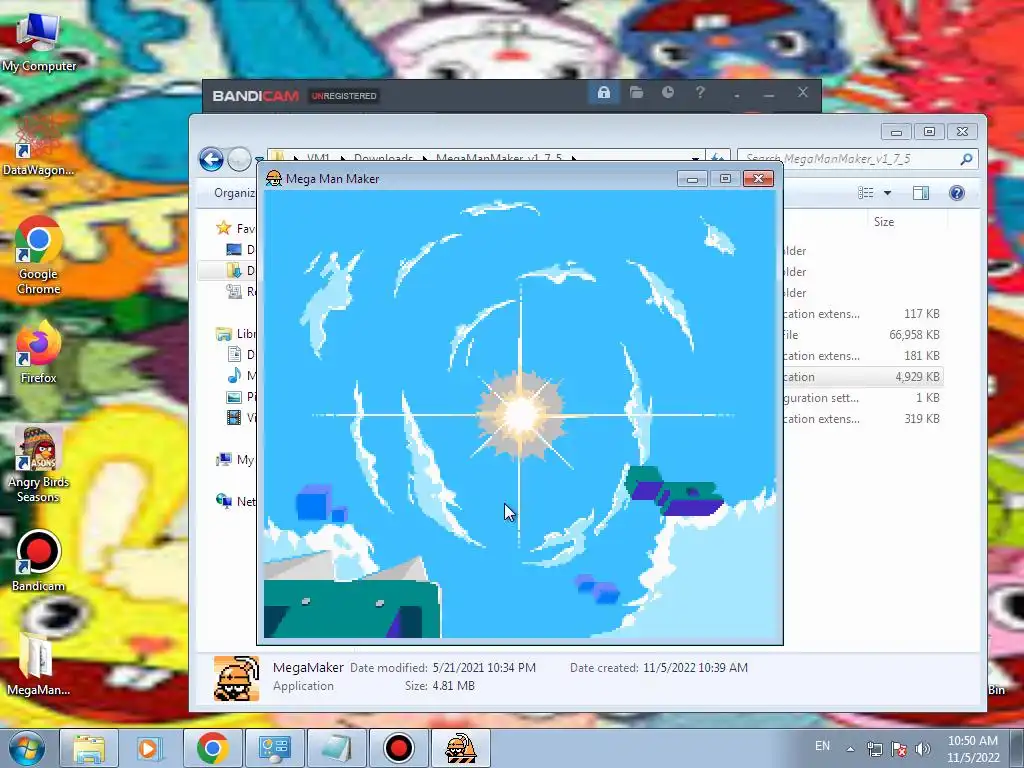Open Media Player taskbar icon
This screenshot has height=768, width=1024.
pyautogui.click(x=150, y=748)
